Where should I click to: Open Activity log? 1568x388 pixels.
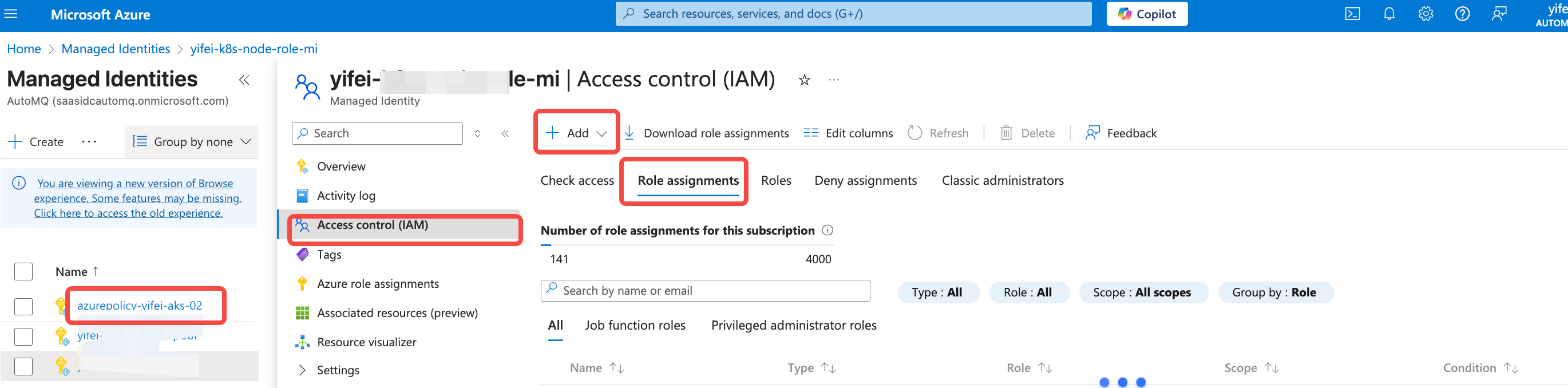[346, 196]
